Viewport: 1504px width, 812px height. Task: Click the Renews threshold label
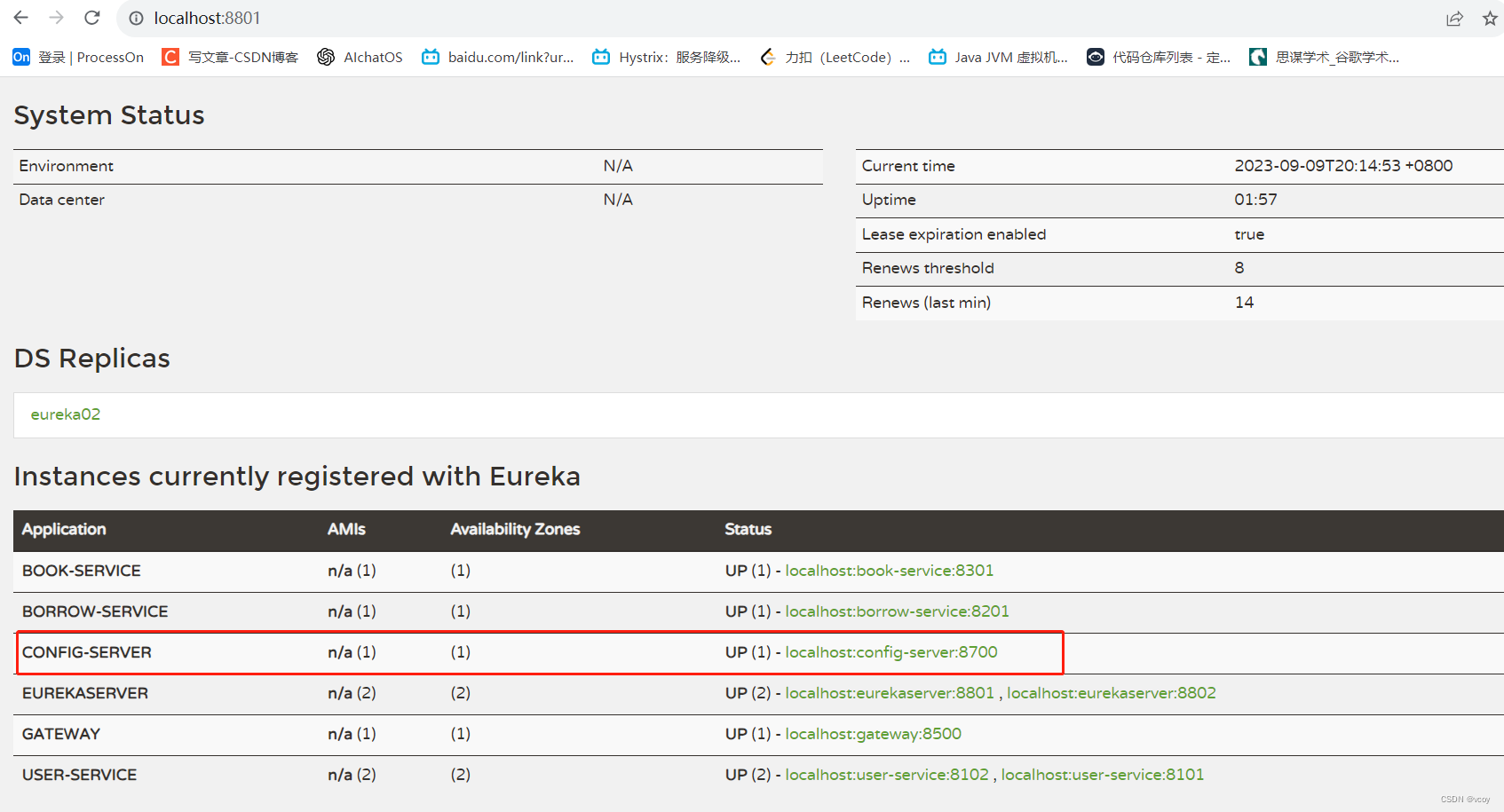pos(928,268)
